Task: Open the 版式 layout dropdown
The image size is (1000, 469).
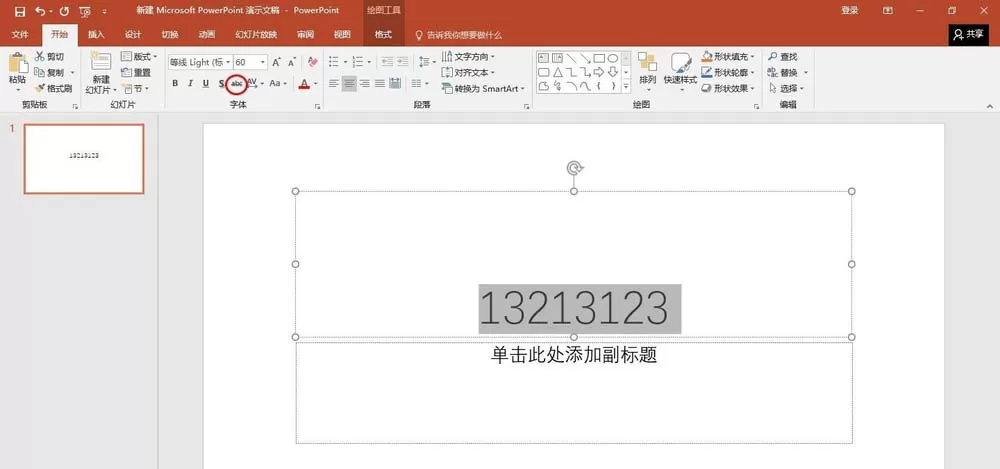Action: pos(138,57)
